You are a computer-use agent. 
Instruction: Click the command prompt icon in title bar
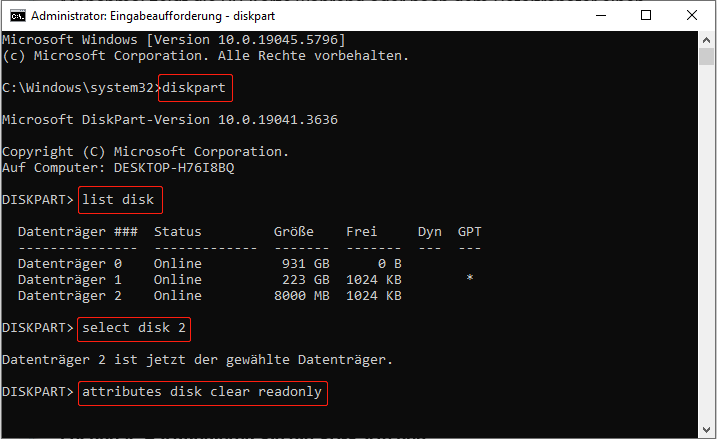18,16
